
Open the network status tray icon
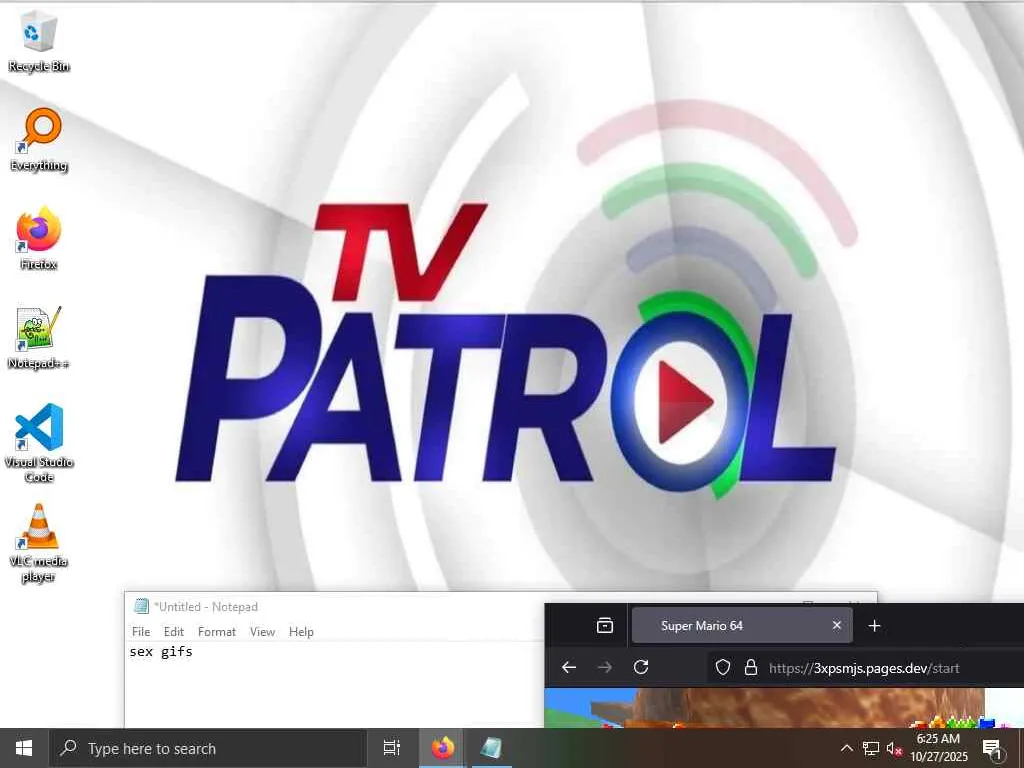pyautogui.click(x=871, y=748)
